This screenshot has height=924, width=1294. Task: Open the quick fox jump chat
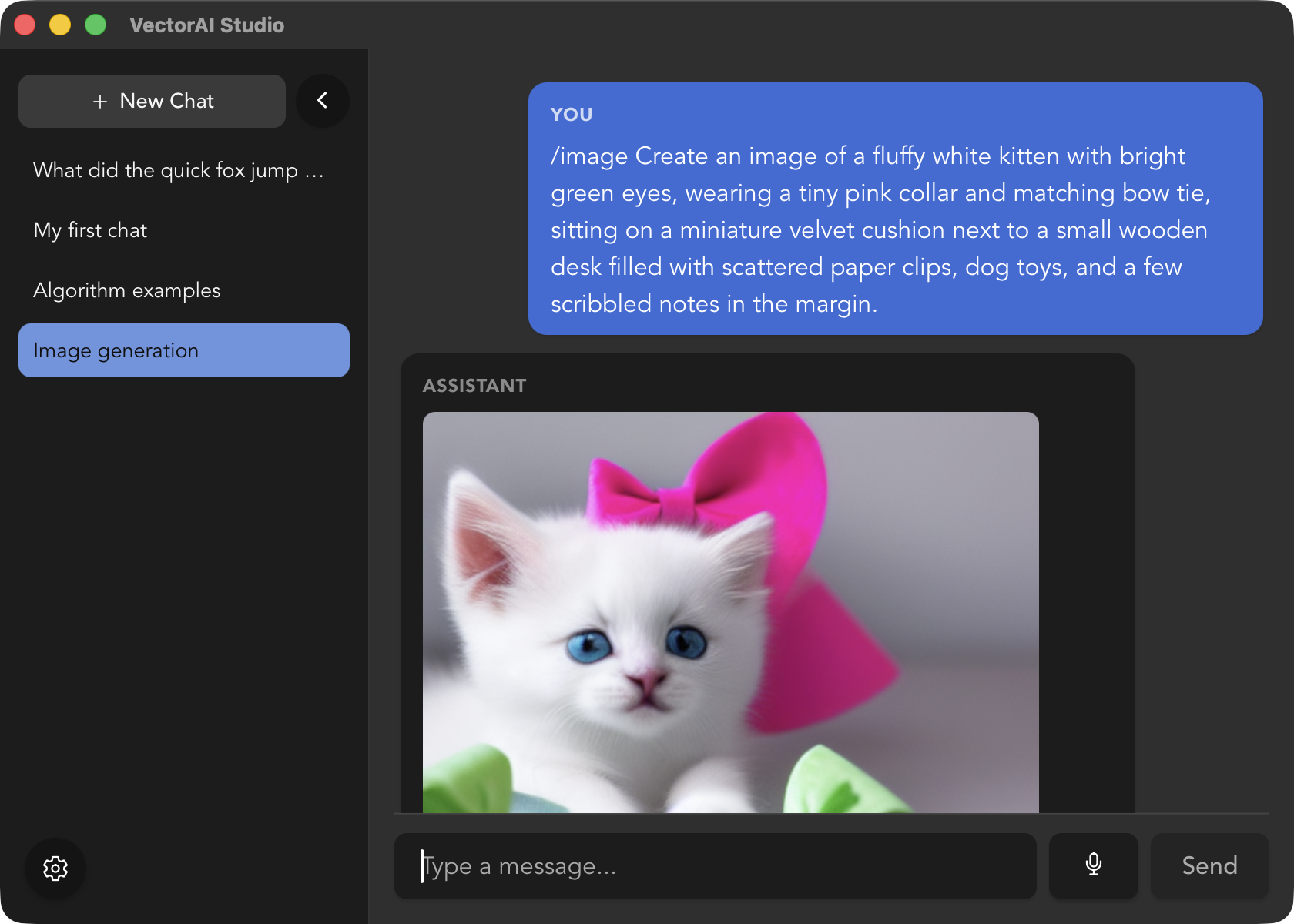coord(183,170)
